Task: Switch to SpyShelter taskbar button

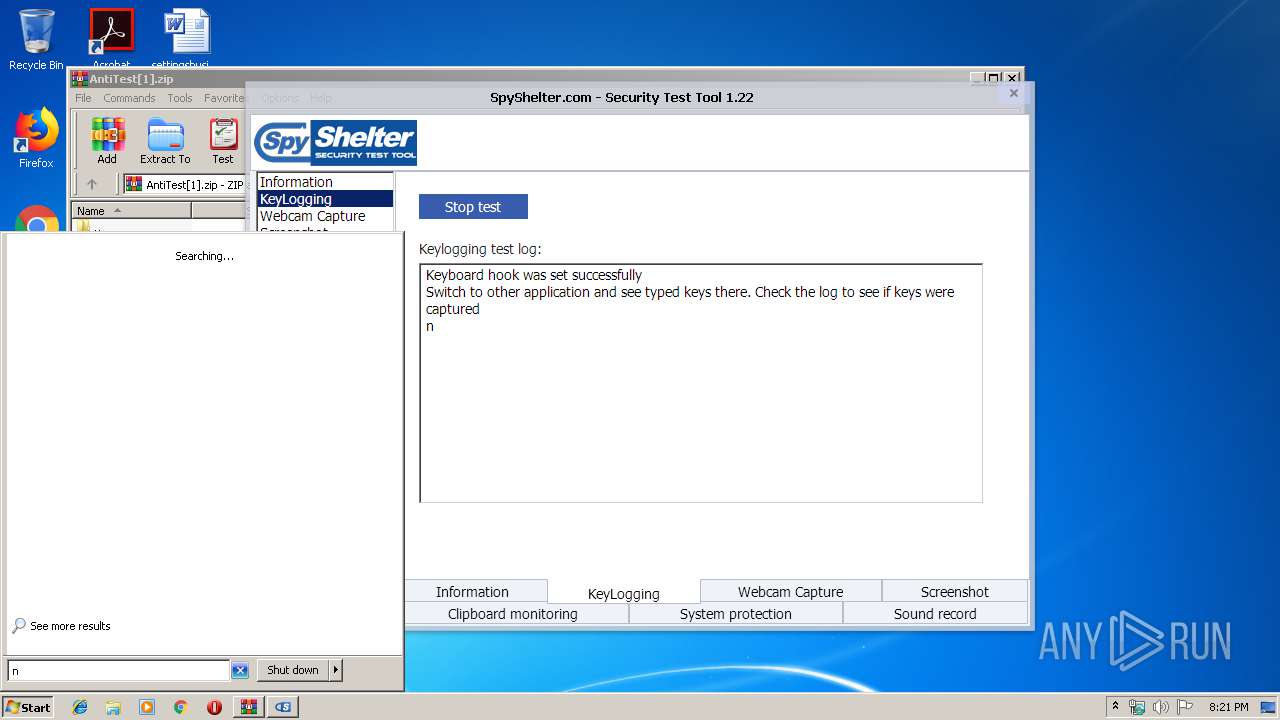Action: click(283, 707)
